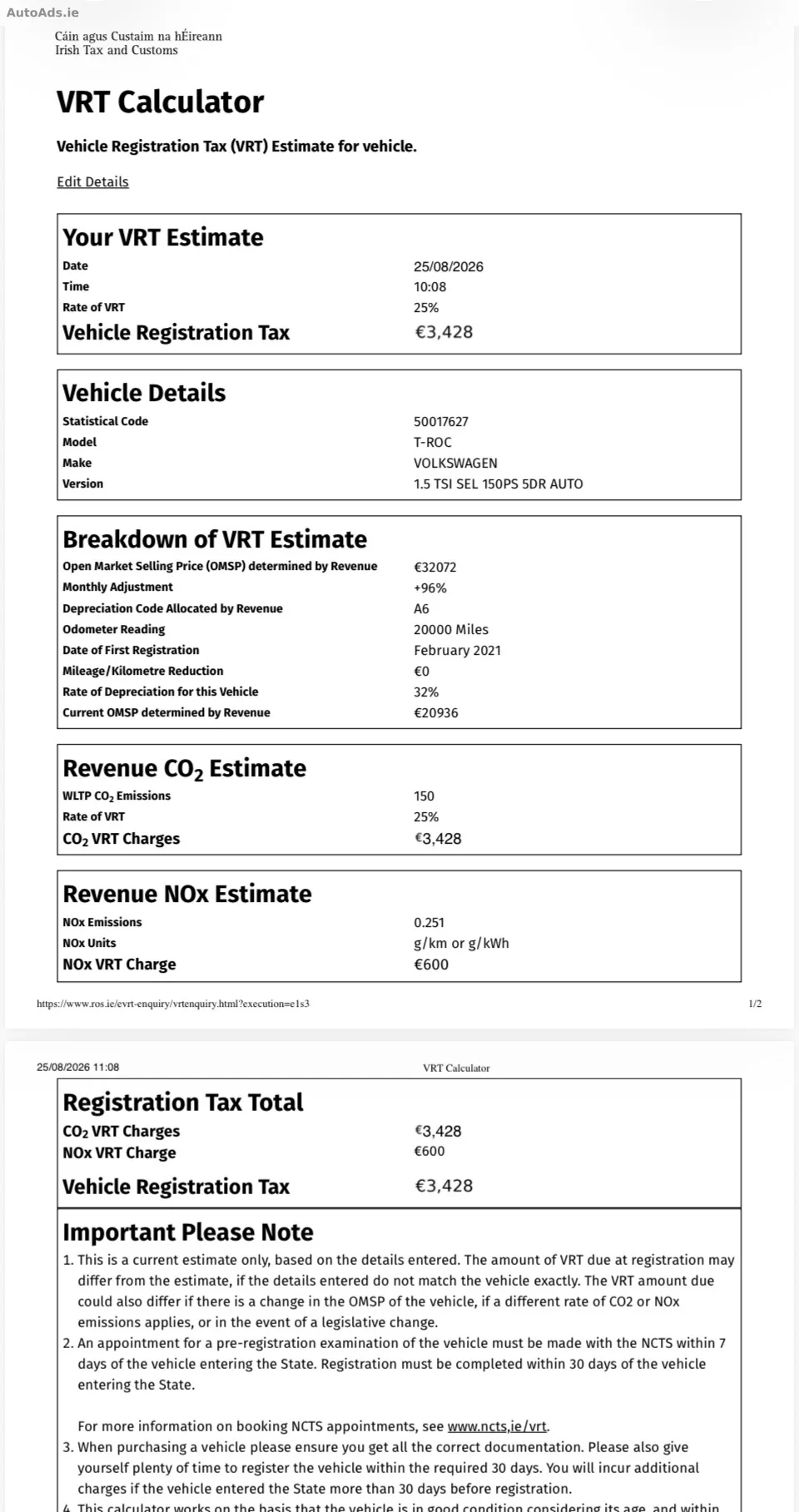Viewport: 799px width, 1512px height.
Task: Click the €3,428 CO₂ VRT Charges in Revenue CO₂ Estimate
Action: tap(439, 839)
